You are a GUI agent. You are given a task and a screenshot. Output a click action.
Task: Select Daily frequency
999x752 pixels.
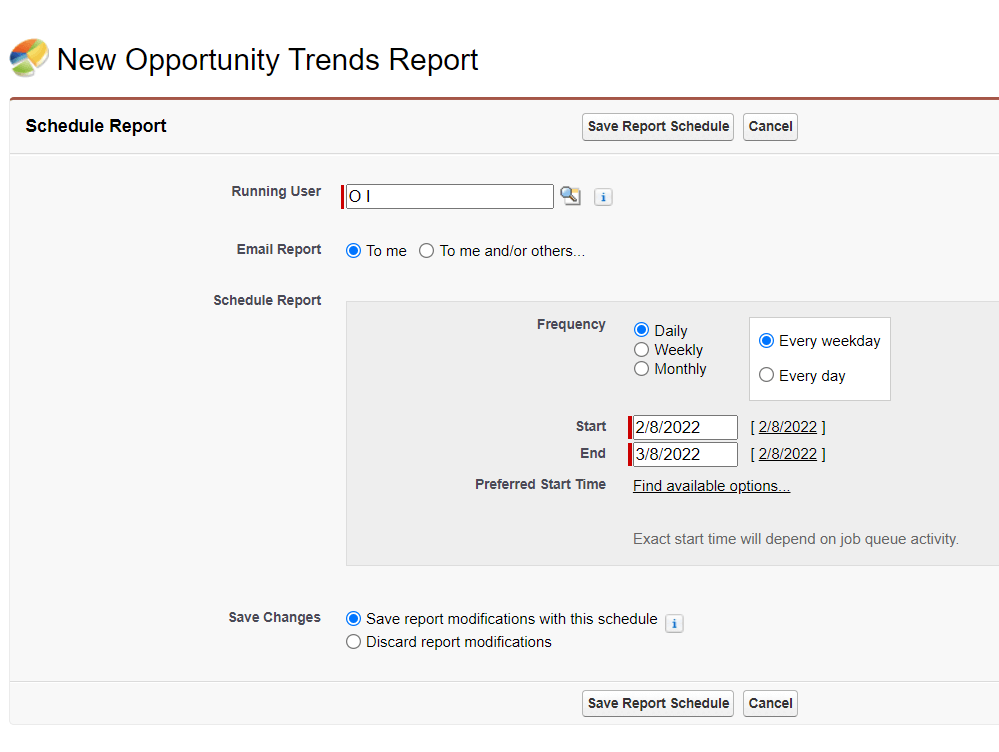pyautogui.click(x=642, y=330)
